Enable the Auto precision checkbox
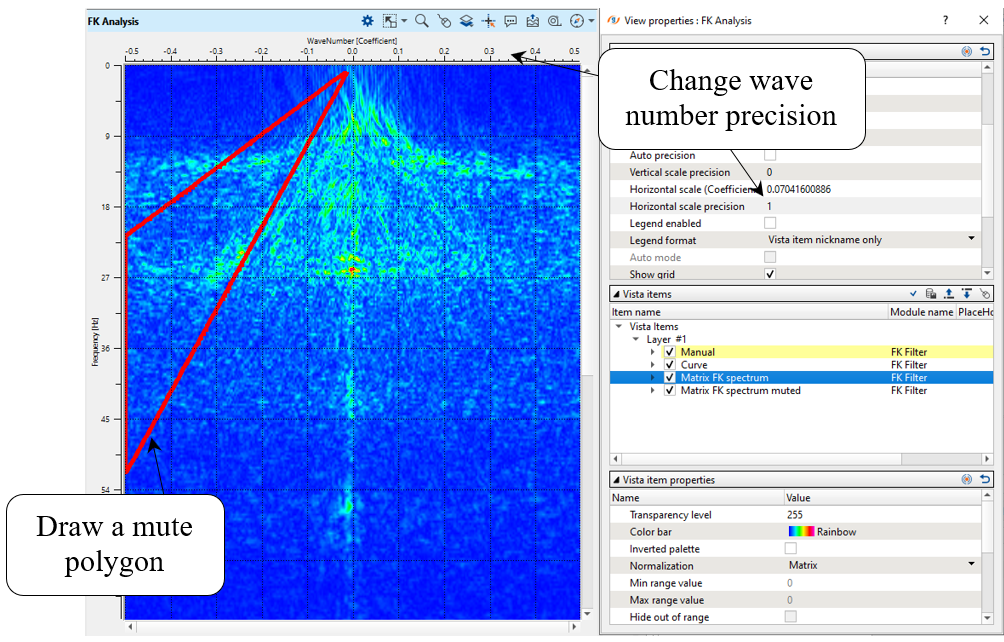 click(x=770, y=155)
